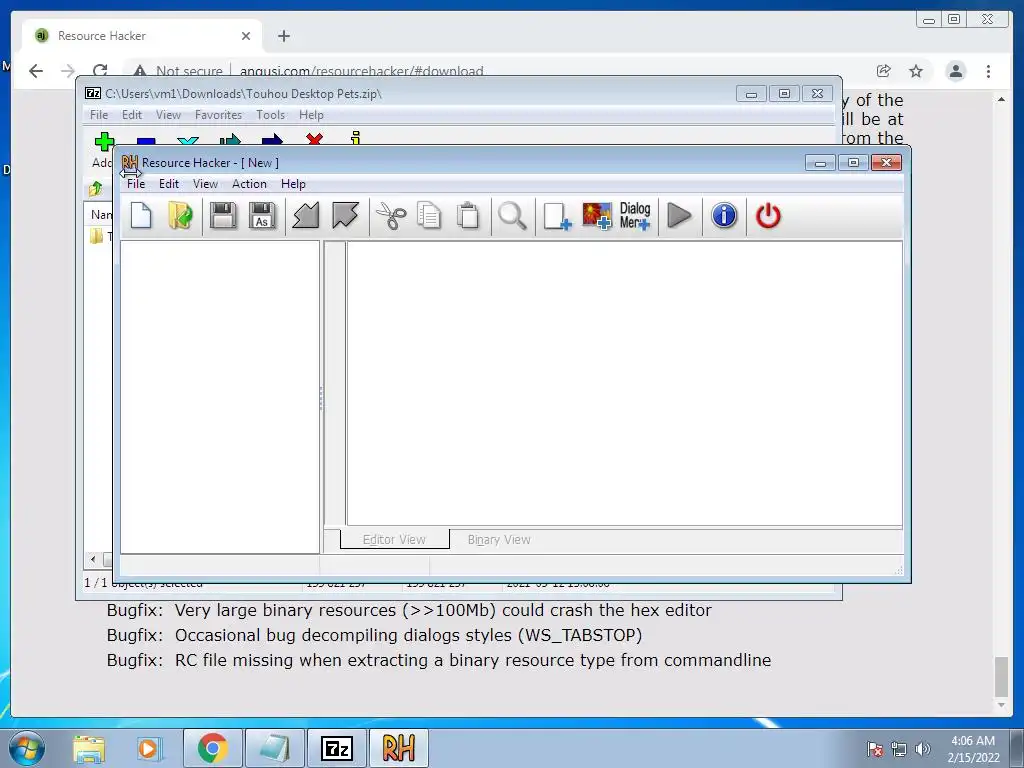Image resolution: width=1024 pixels, height=768 pixels.
Task: Open the Action menu
Action: 249,184
